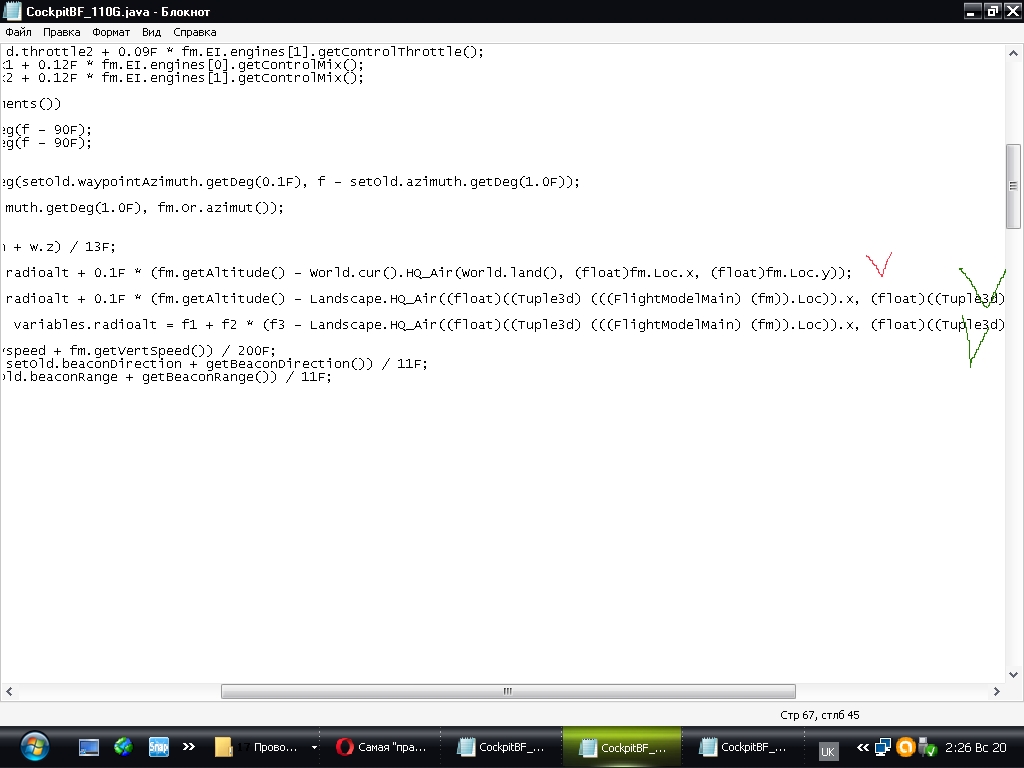Launch the Snap quick launch icon
Viewport: 1024px width, 768px height.
point(159,747)
